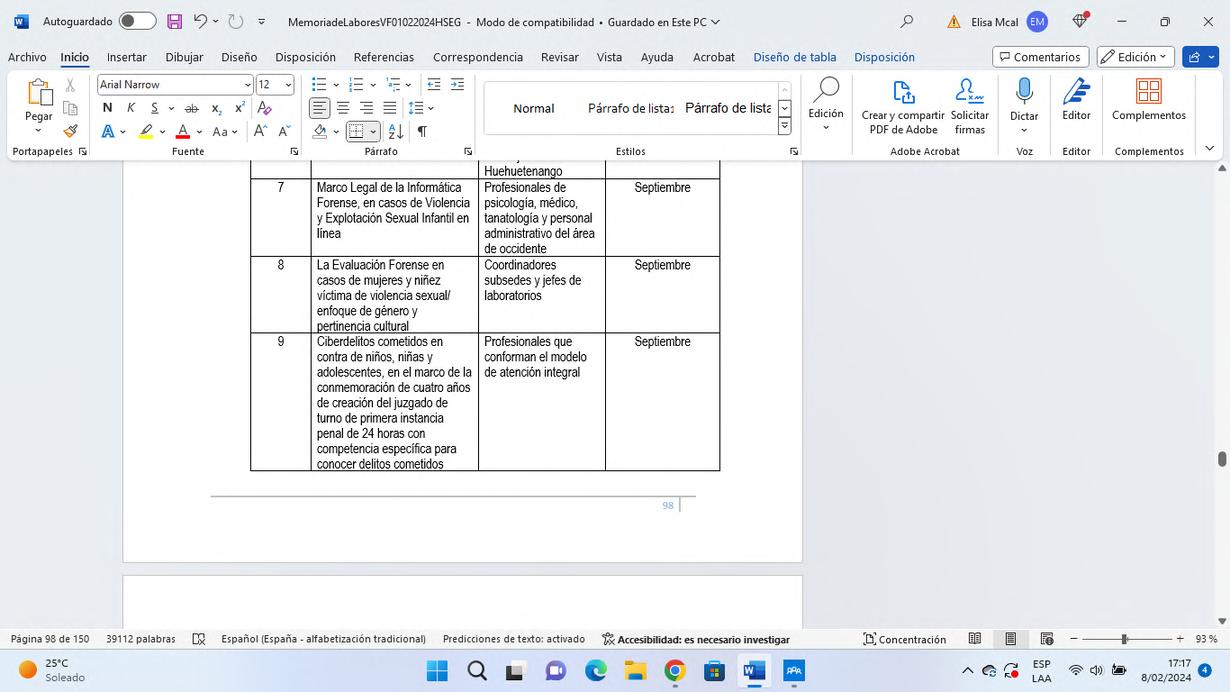Click the Decrease font size icon
Image resolution: width=1230 pixels, height=692 pixels.
pyautogui.click(x=284, y=131)
